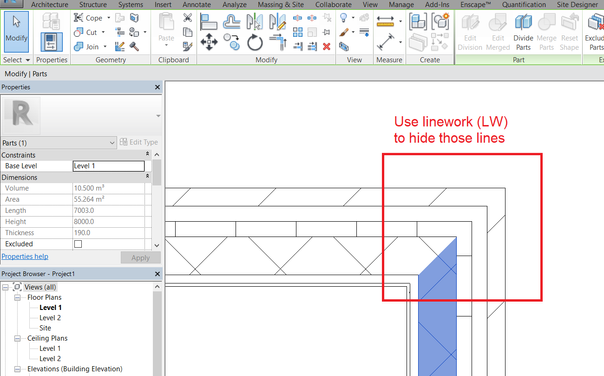The image size is (604, 376).
Task: Switch to the Annotate tab
Action: tap(196, 5)
